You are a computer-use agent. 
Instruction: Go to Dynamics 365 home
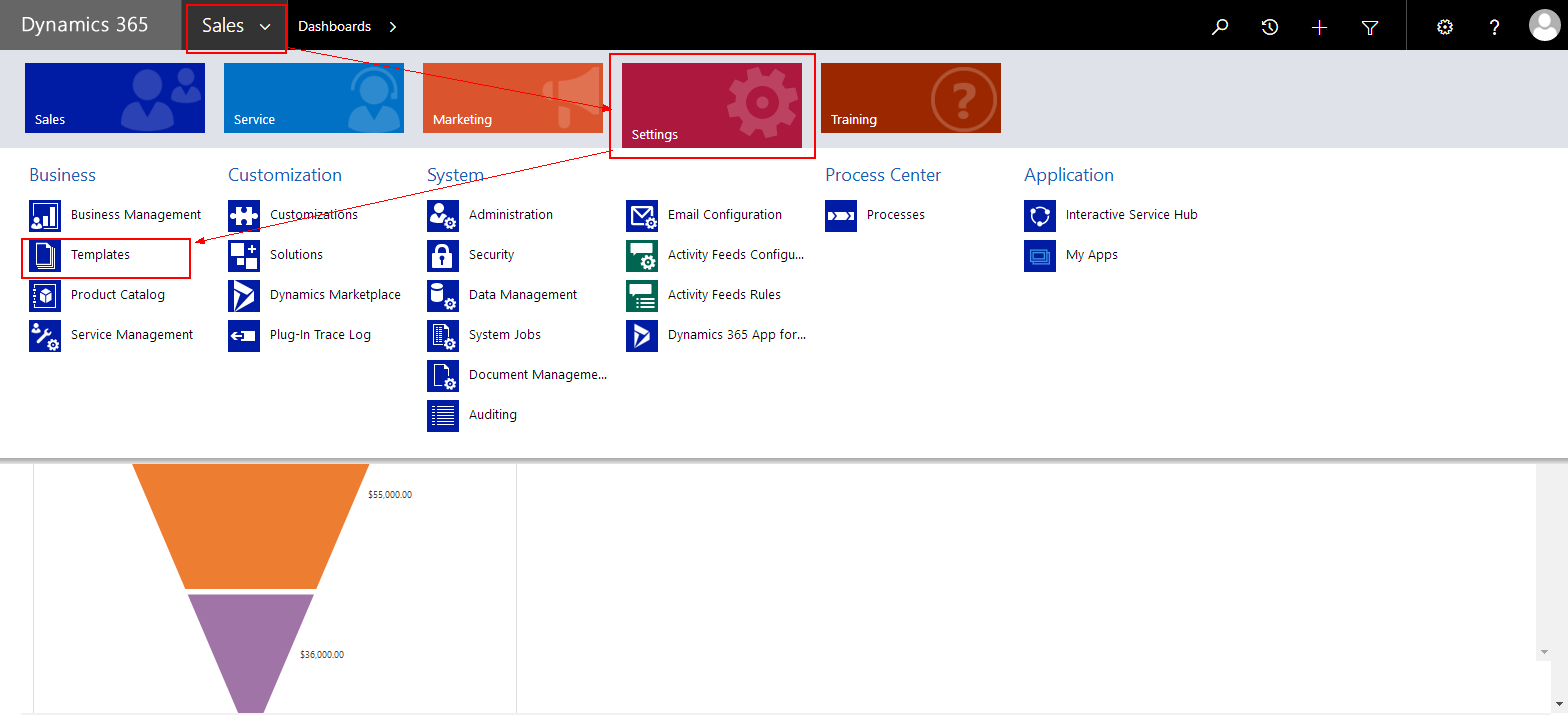pyautogui.click(x=85, y=25)
